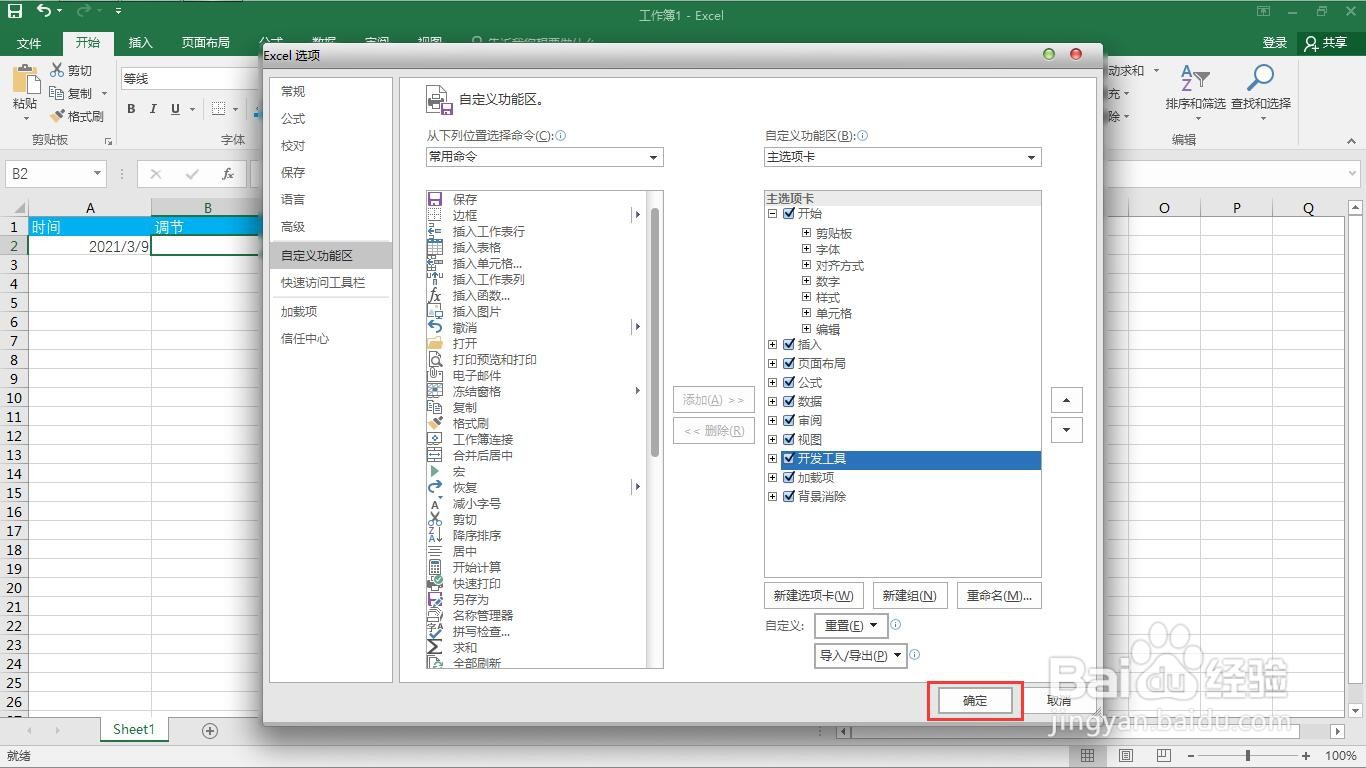Switch to Normal view icon in the status bar

[x=1088, y=756]
